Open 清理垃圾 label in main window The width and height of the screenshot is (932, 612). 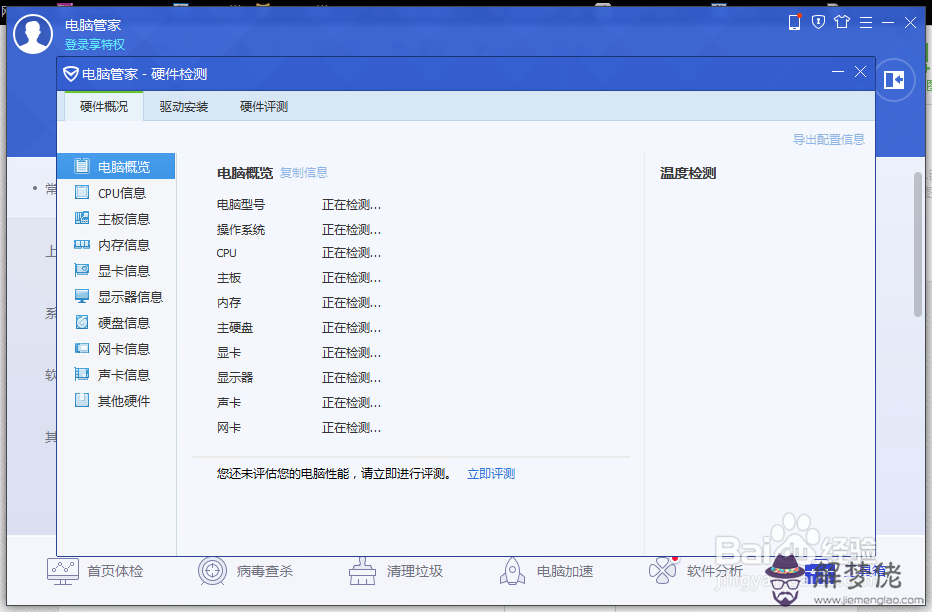pos(415,571)
